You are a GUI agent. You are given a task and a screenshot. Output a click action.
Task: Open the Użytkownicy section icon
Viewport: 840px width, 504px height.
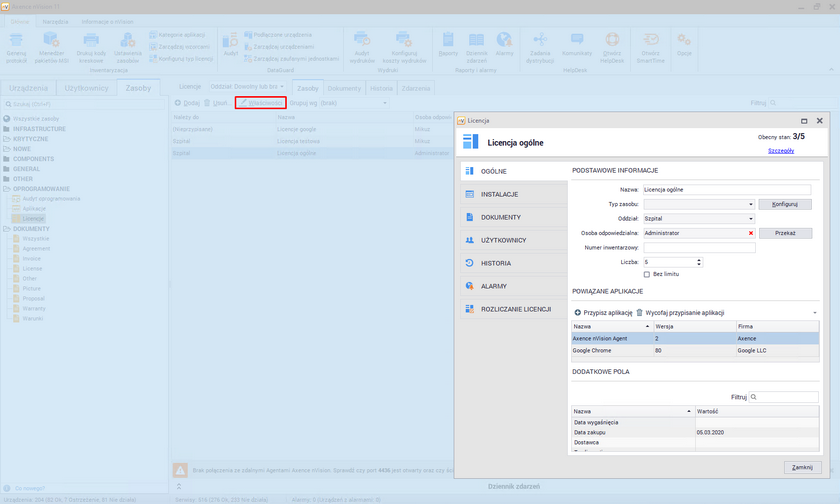coord(469,240)
